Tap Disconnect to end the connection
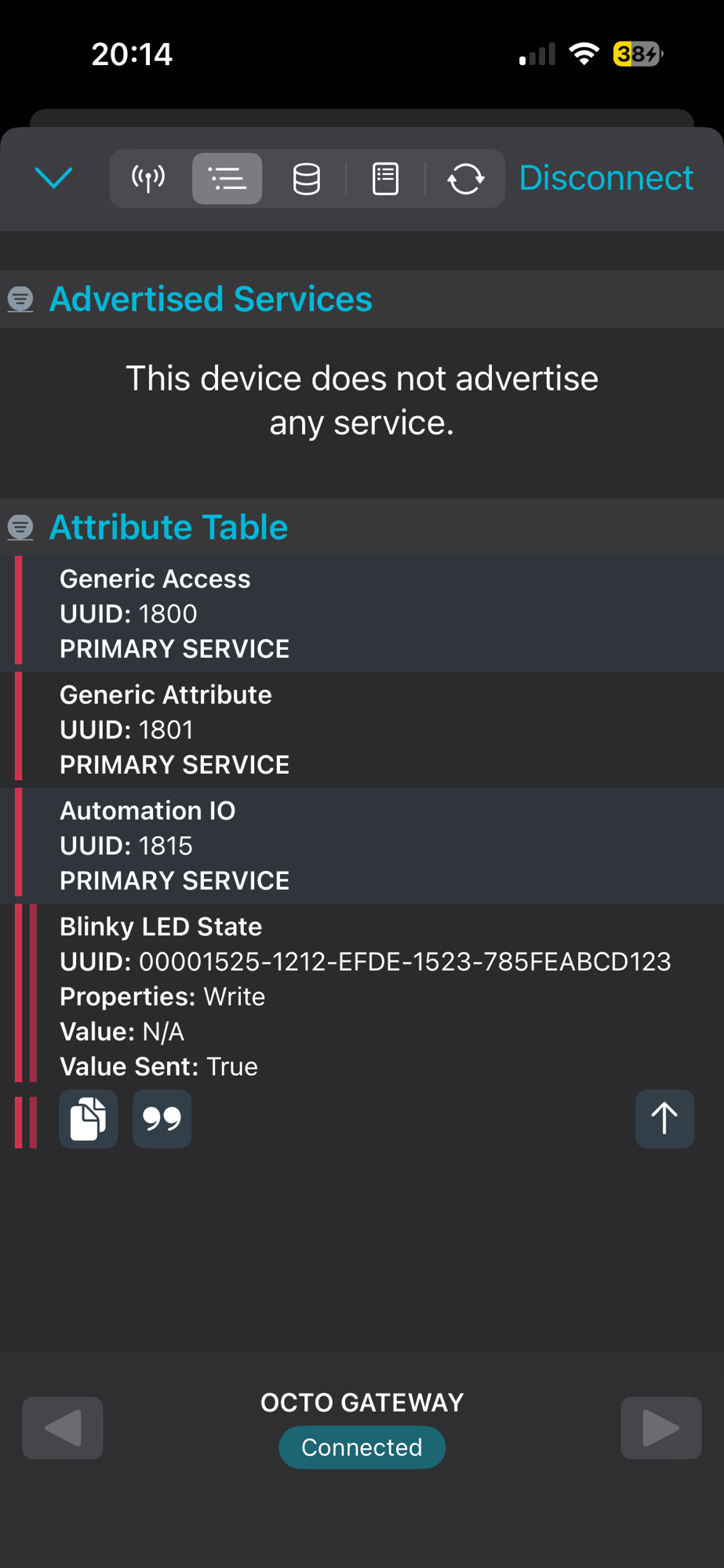The width and height of the screenshot is (724, 1568). pos(606,178)
